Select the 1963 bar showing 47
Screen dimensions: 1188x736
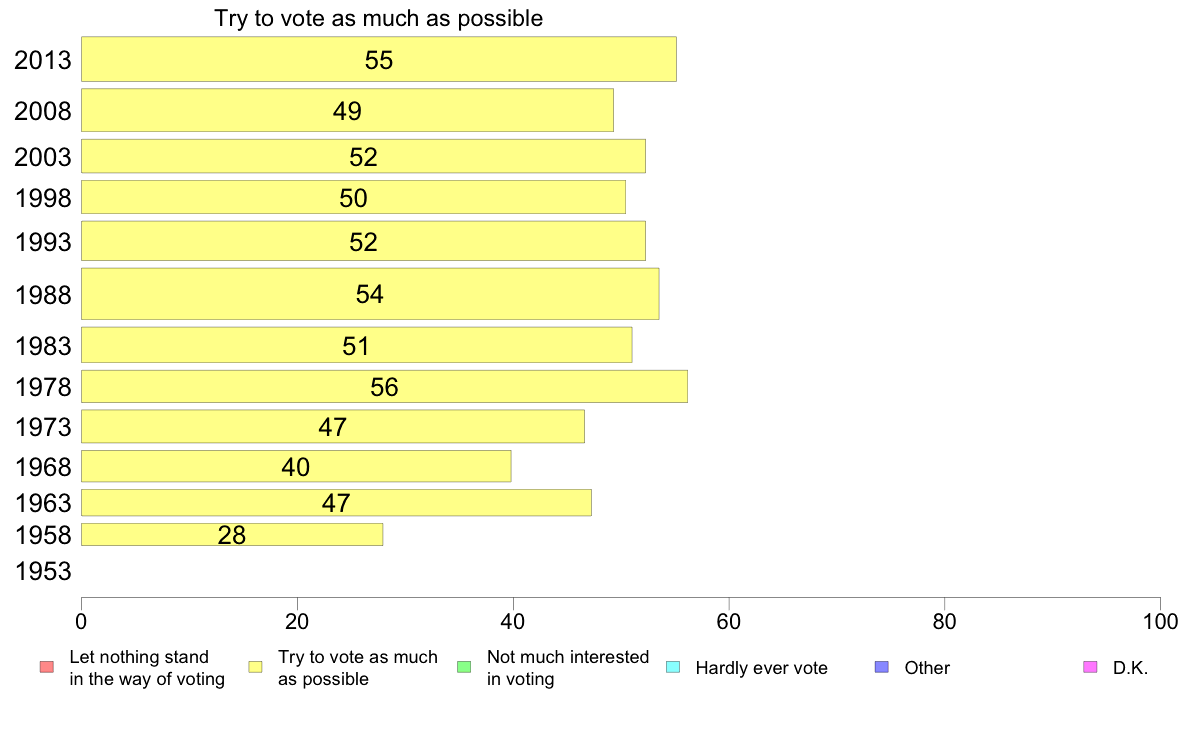(336, 503)
